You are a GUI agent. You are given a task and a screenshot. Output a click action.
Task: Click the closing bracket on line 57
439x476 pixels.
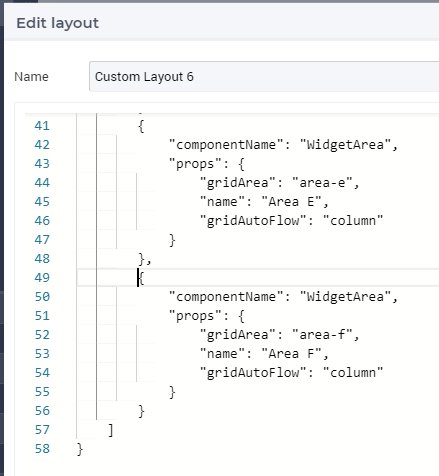(111, 430)
